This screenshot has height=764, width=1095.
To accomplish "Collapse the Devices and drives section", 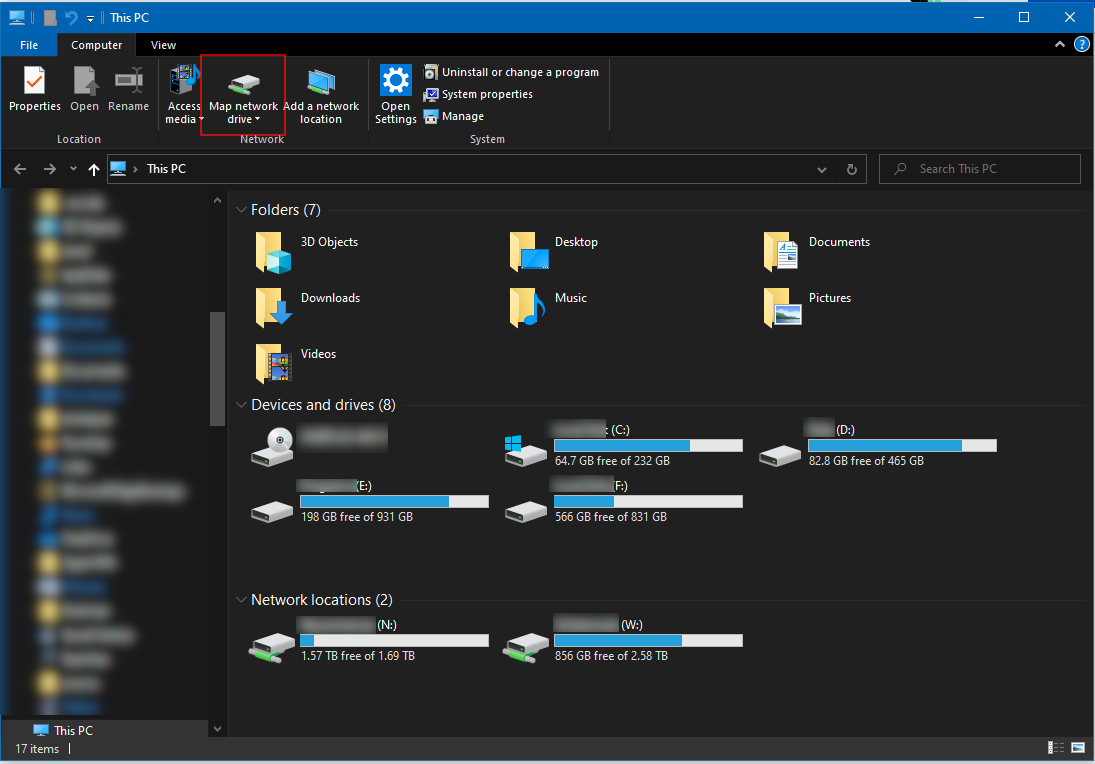I will point(240,405).
